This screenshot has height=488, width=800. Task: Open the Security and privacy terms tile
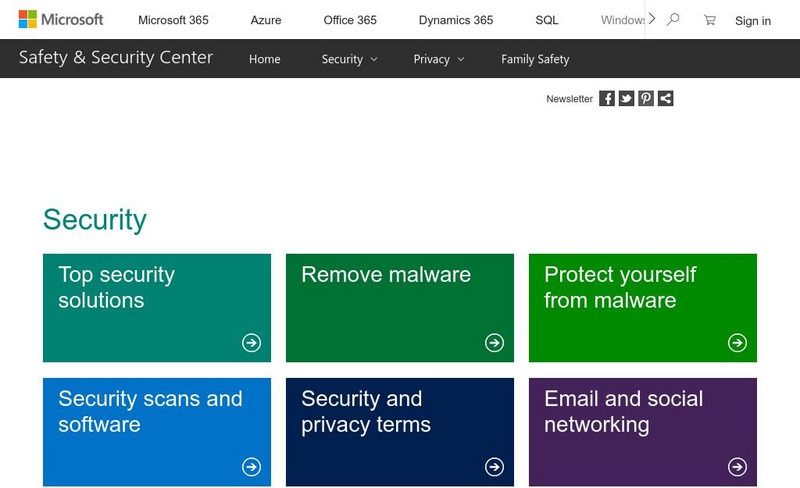click(399, 431)
